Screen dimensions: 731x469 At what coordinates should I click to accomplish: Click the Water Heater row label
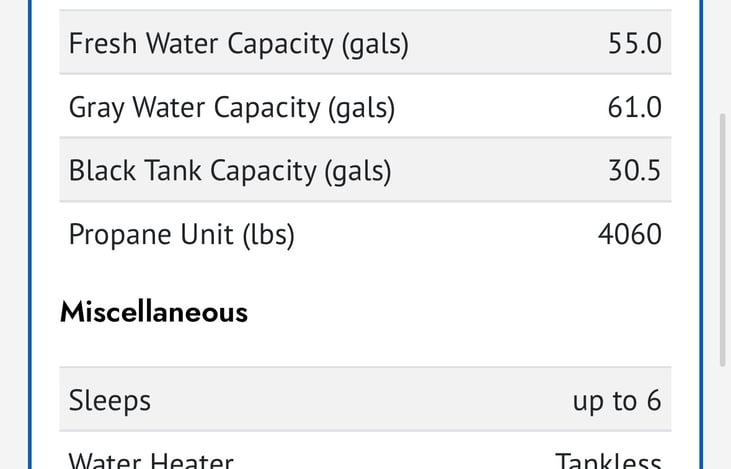tap(151, 460)
